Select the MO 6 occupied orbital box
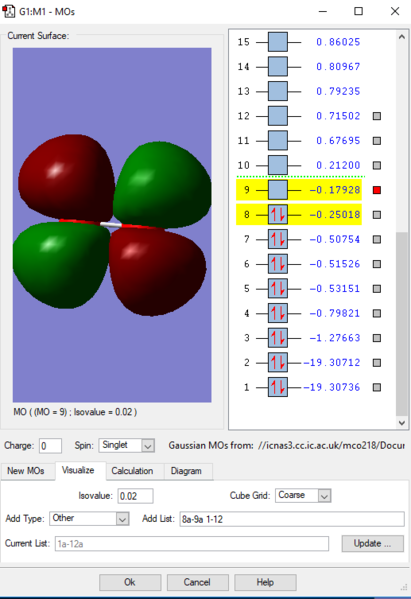This screenshot has height=599, width=411. tap(278, 264)
